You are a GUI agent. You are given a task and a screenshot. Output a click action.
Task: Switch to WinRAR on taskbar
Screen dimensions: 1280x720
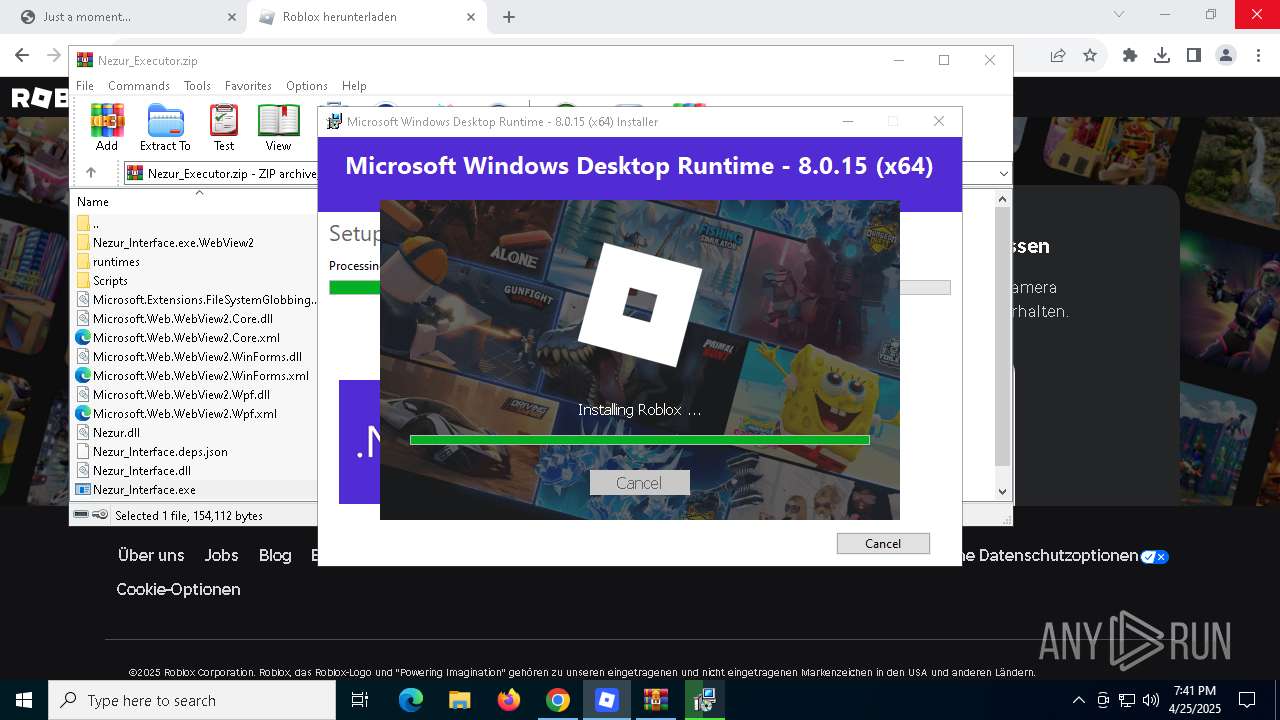656,700
